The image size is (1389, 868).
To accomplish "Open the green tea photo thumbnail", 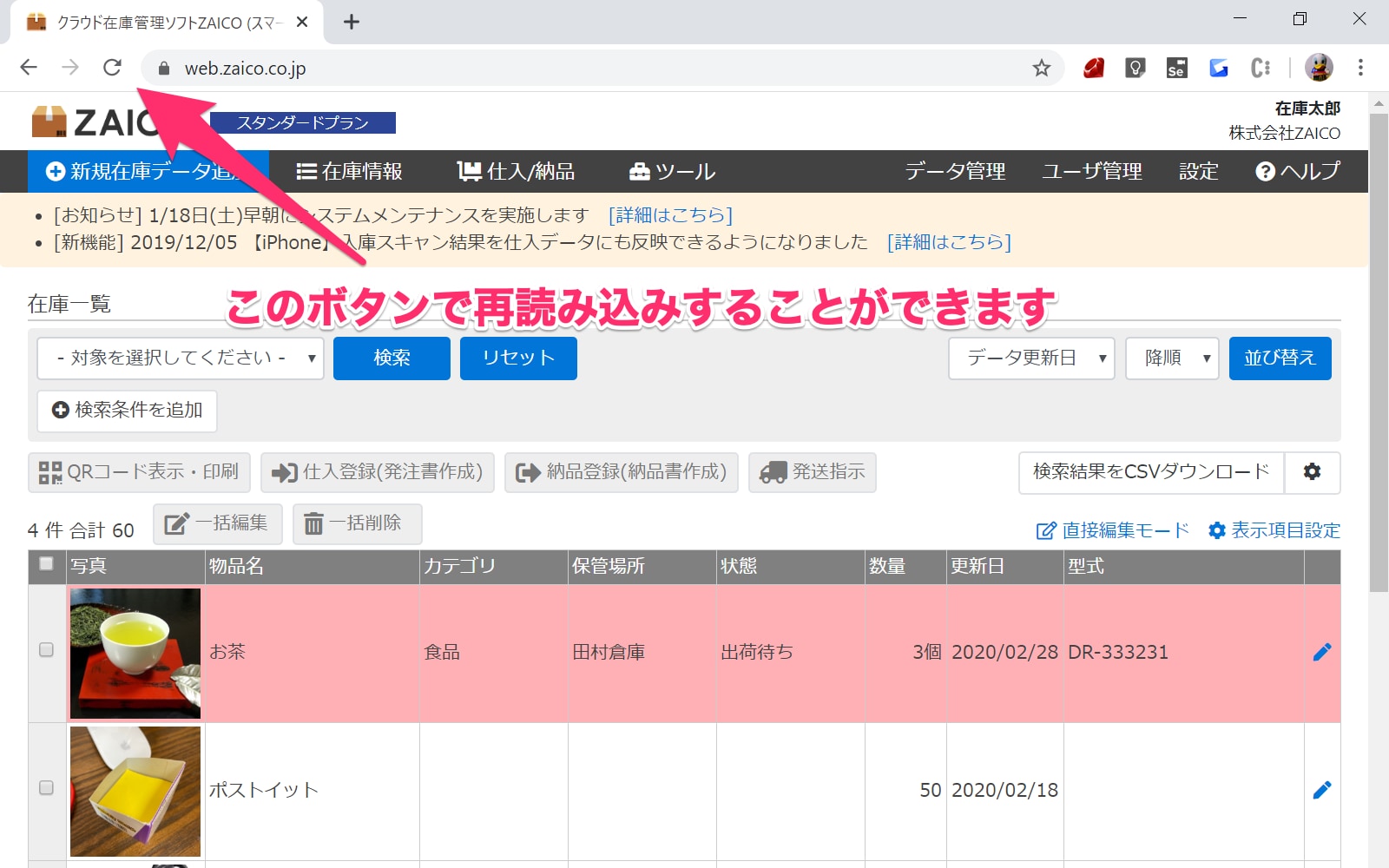I will (x=135, y=654).
